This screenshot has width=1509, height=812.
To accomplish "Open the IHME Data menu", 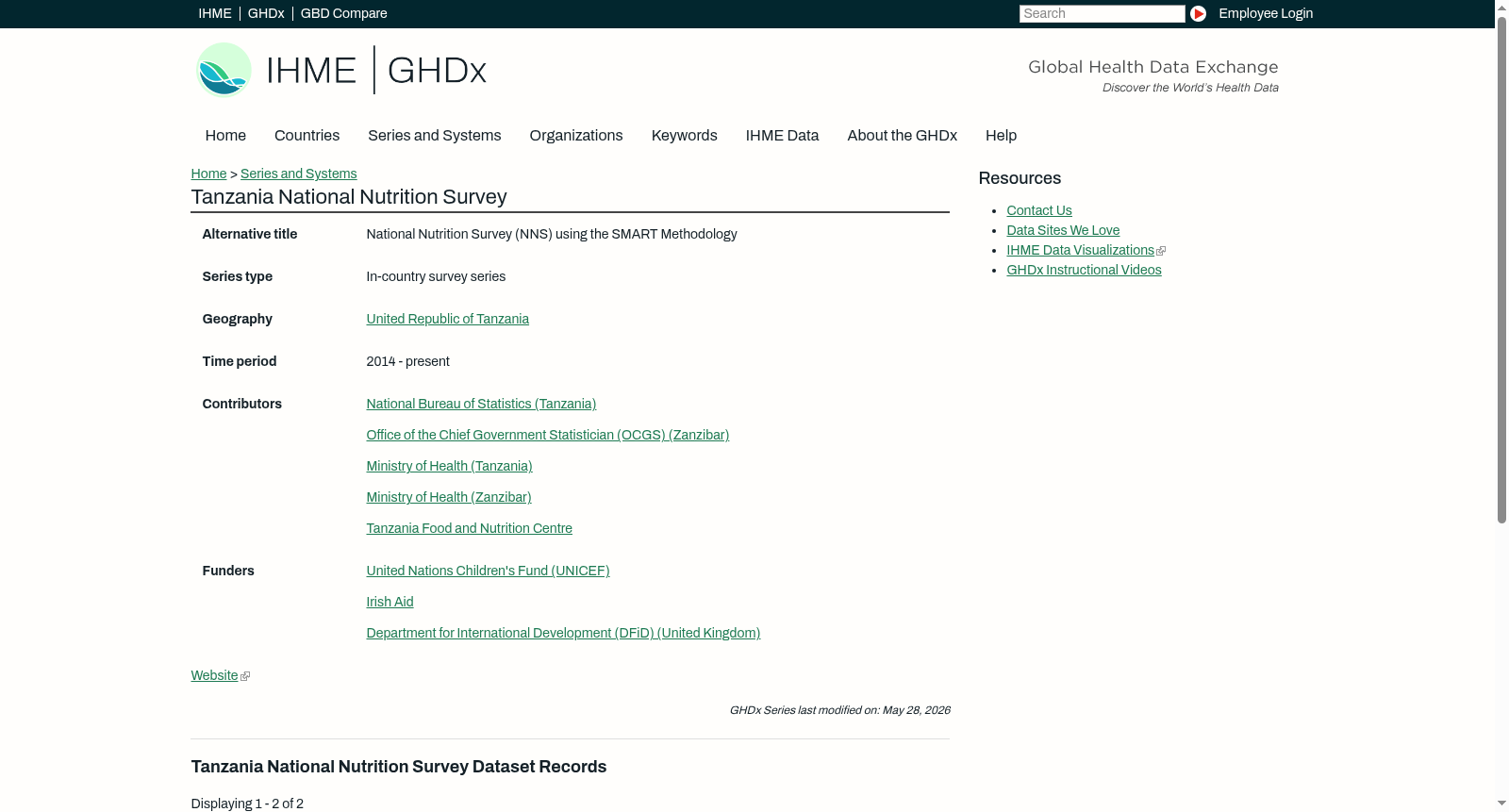I will click(x=782, y=136).
